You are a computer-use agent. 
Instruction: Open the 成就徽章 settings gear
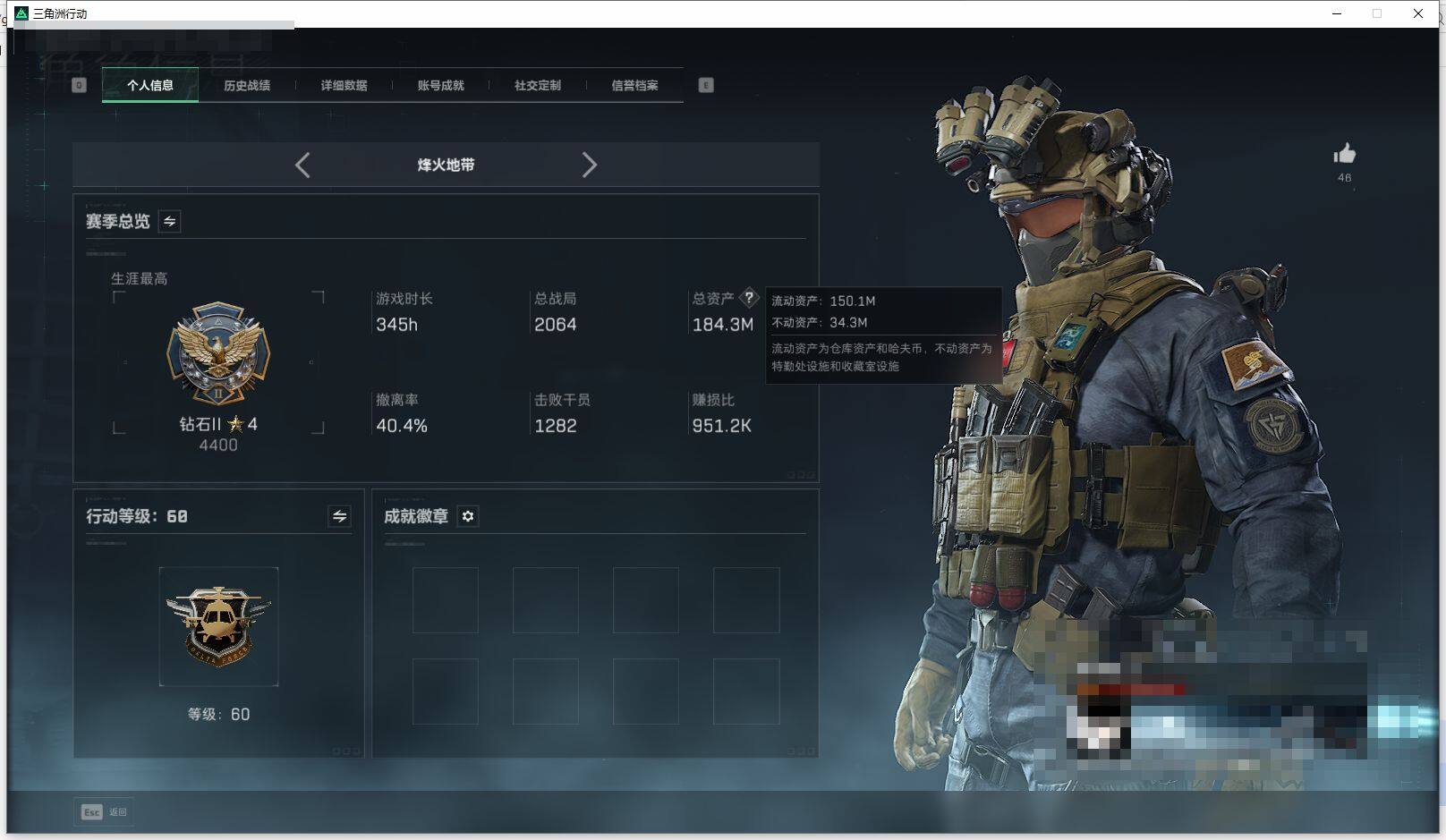(468, 516)
